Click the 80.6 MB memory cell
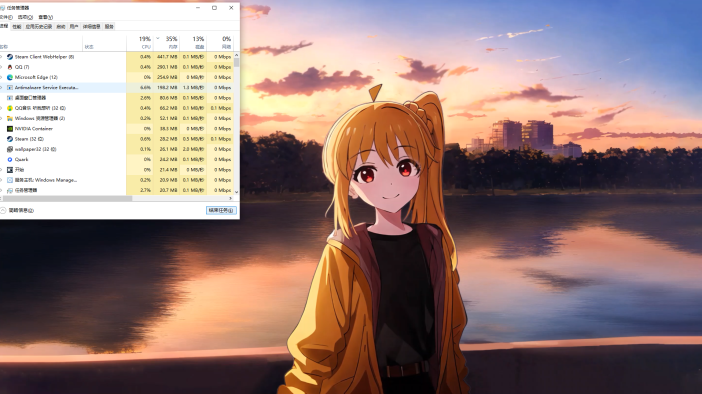 click(x=167, y=98)
